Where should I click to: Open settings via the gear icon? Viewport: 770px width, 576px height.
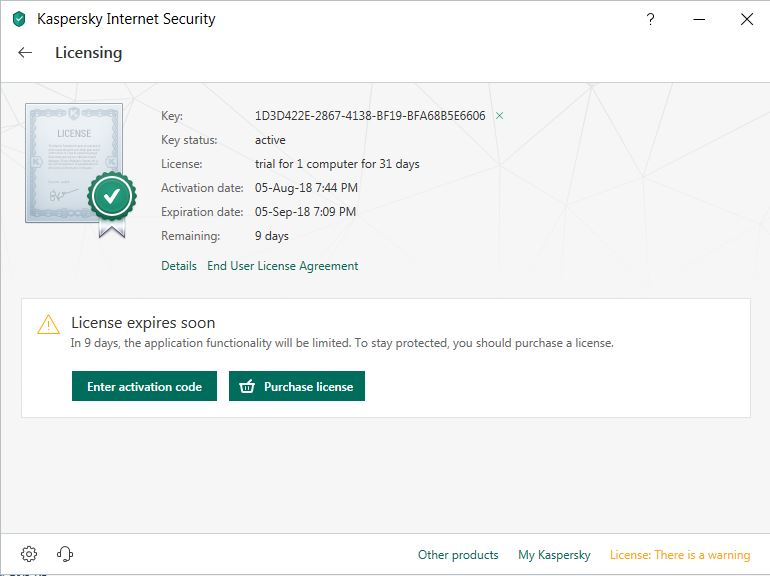coord(29,554)
